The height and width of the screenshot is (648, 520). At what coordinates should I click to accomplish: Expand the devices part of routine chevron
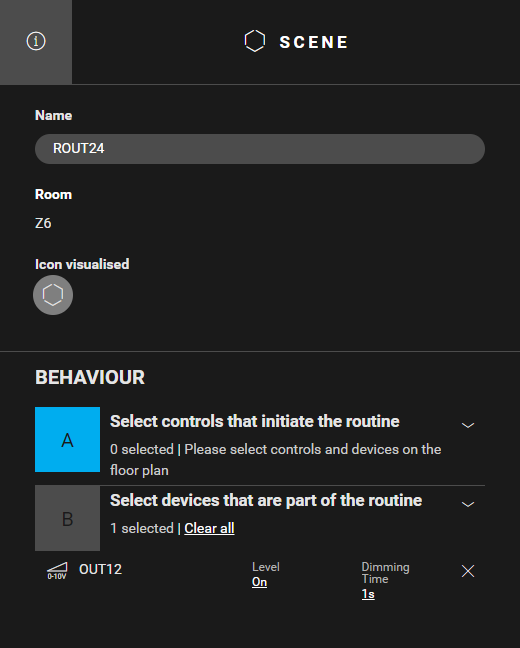tap(468, 504)
